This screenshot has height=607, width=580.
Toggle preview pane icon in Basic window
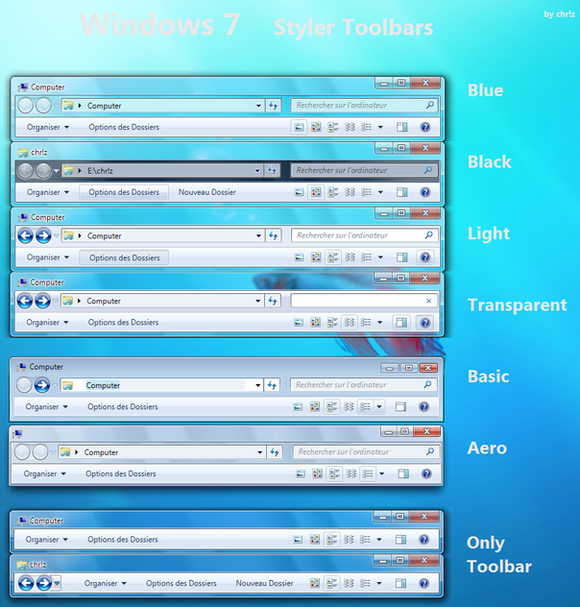point(400,406)
